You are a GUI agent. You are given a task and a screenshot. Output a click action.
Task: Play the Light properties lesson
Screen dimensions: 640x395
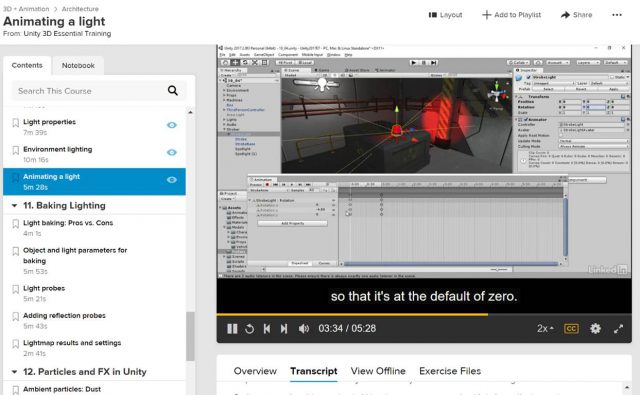point(49,122)
